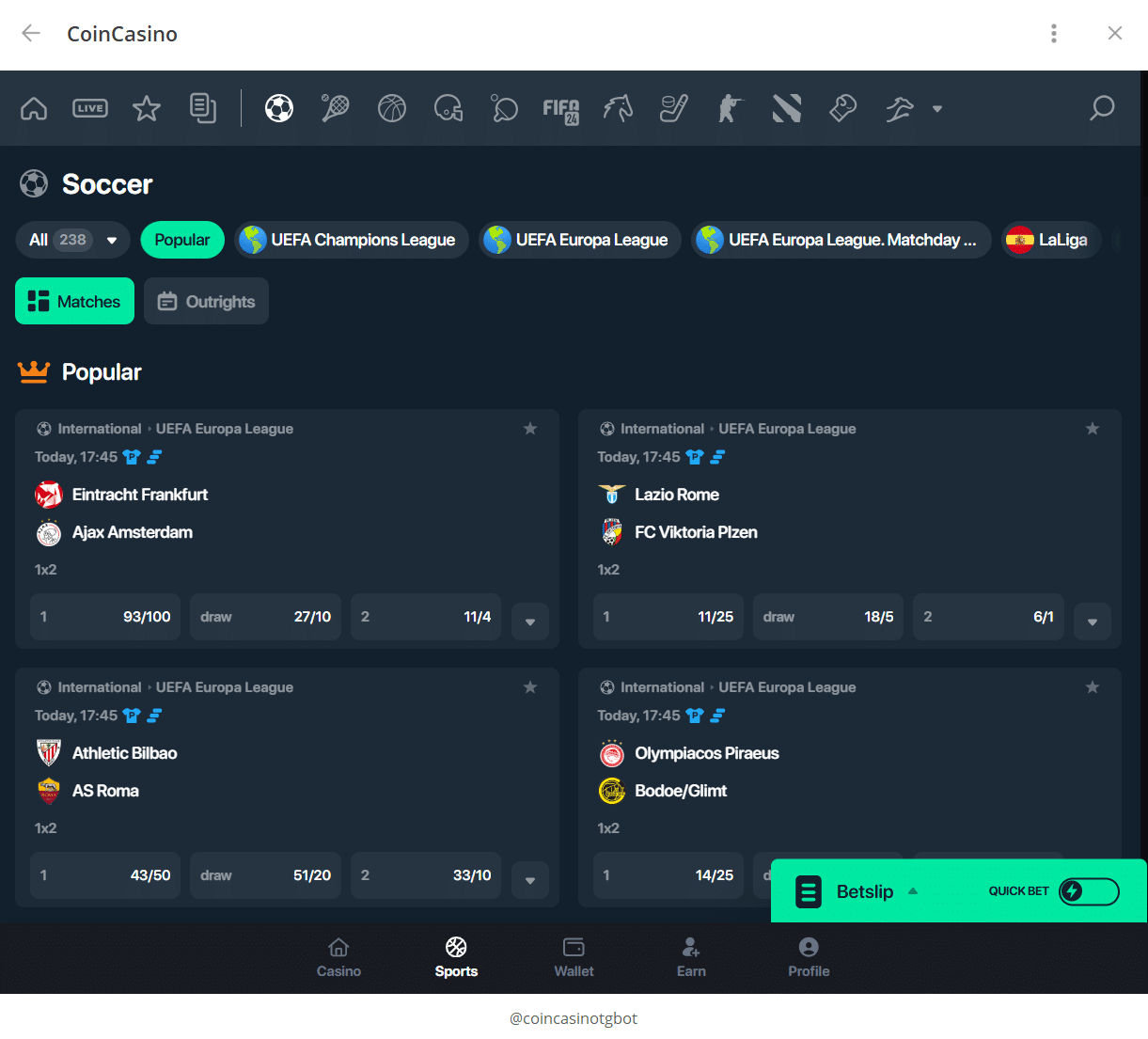
Task: Select the Table tennis paddle icon
Action: [505, 109]
